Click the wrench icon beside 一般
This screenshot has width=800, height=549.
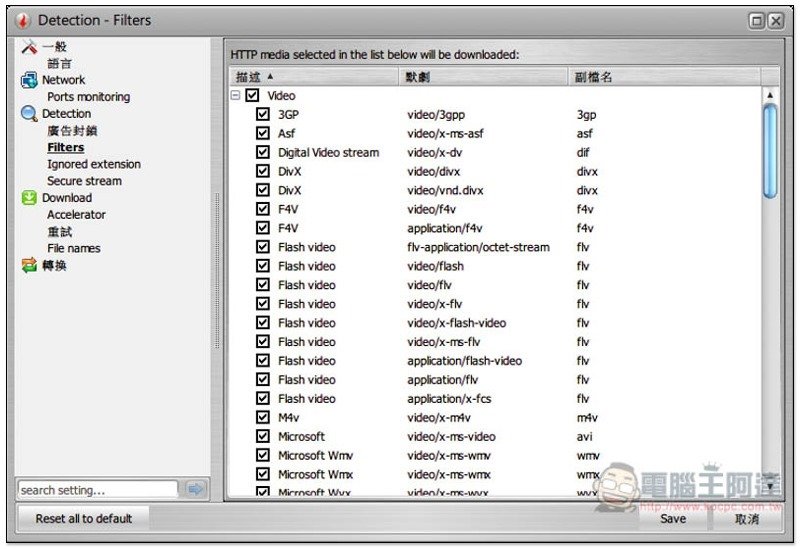point(29,47)
